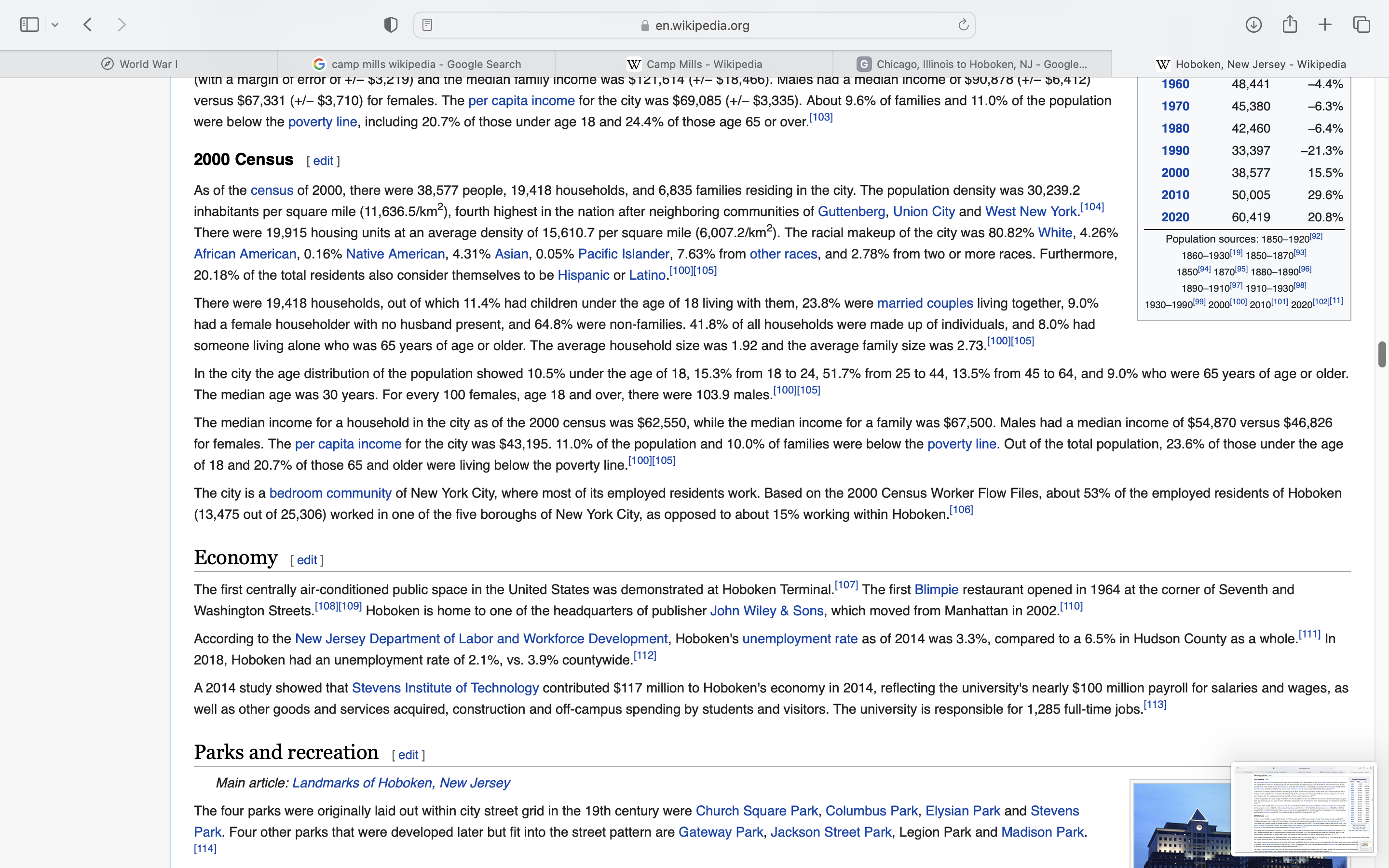Click the forward navigation arrow
The width and height of the screenshot is (1389, 868).
pos(122,25)
